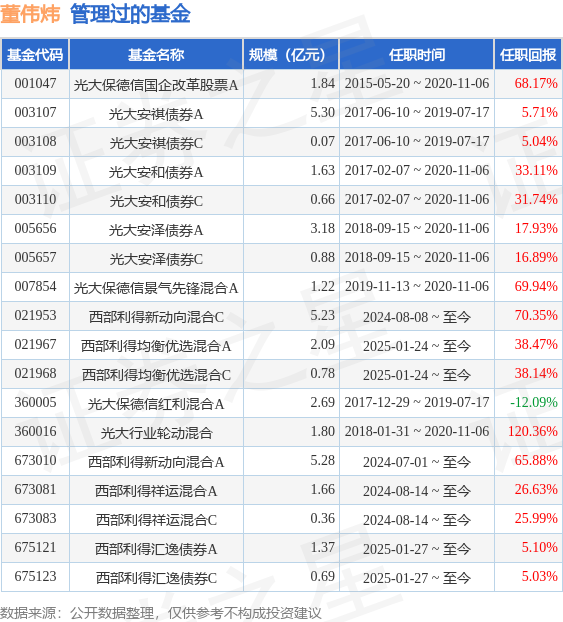This screenshot has height=622, width=563.
Task: Click tenure 2024-08-08 ~ 至今
Action: 417,317
